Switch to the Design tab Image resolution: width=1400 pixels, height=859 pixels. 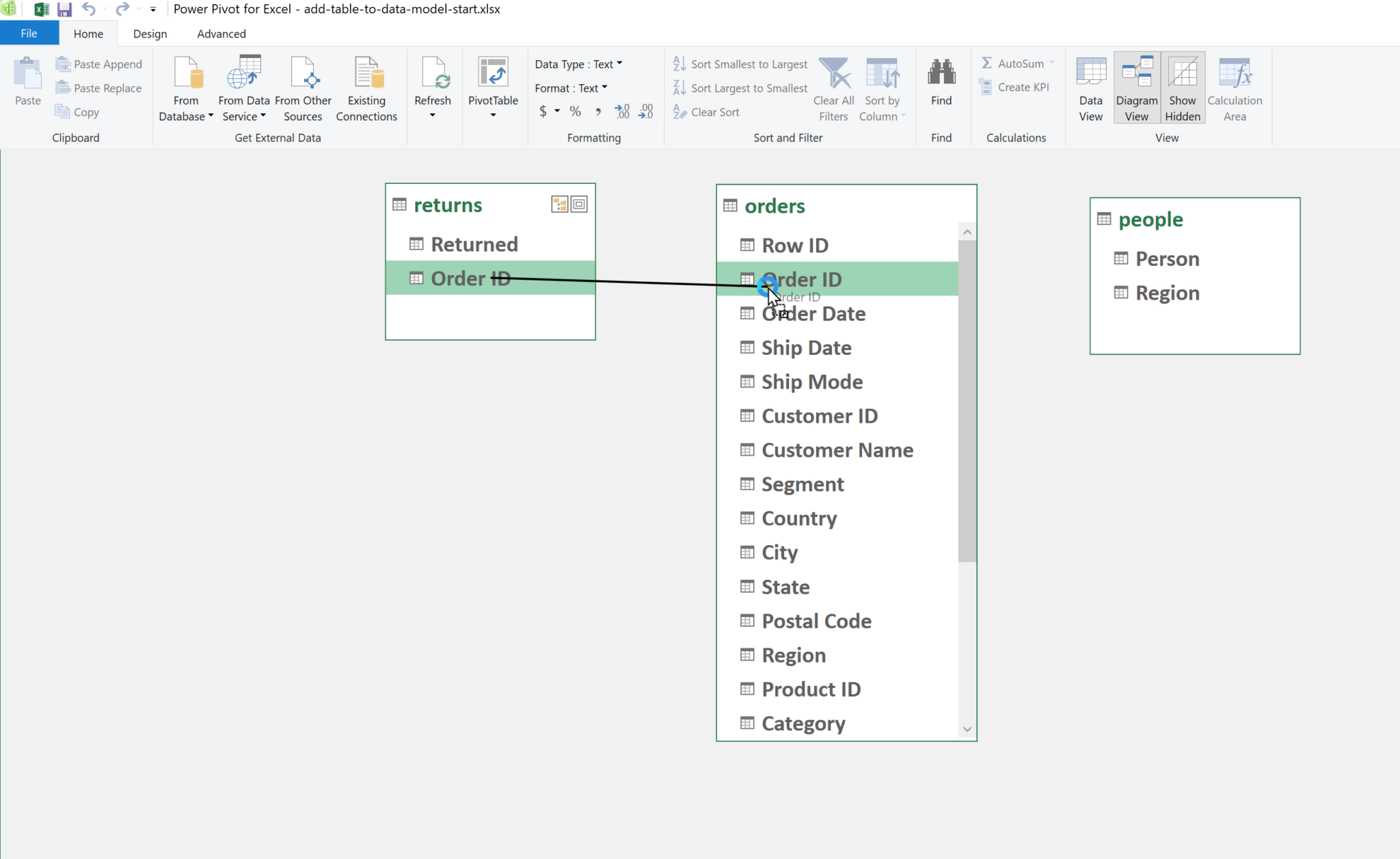150,34
